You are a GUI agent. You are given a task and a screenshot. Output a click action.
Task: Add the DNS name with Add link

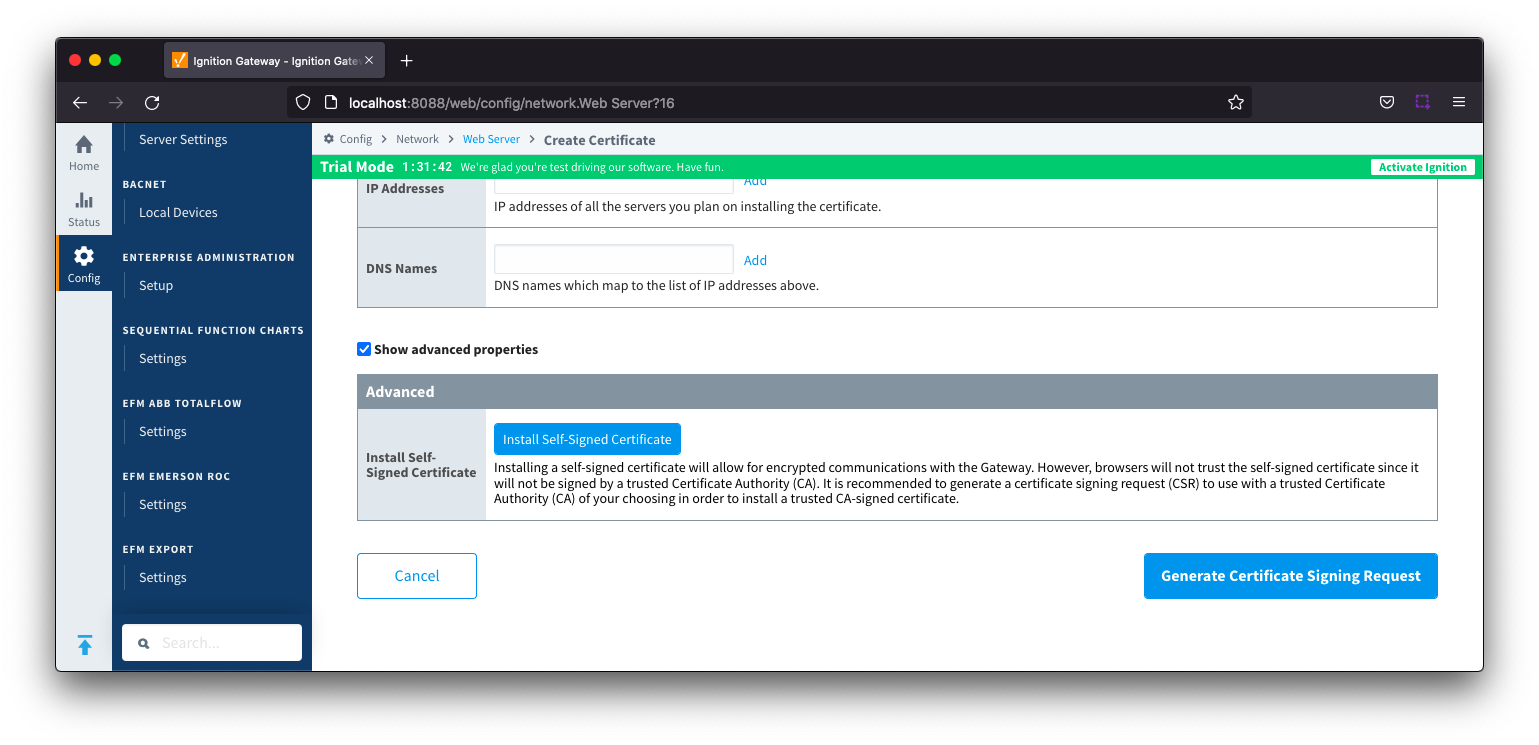coord(755,260)
